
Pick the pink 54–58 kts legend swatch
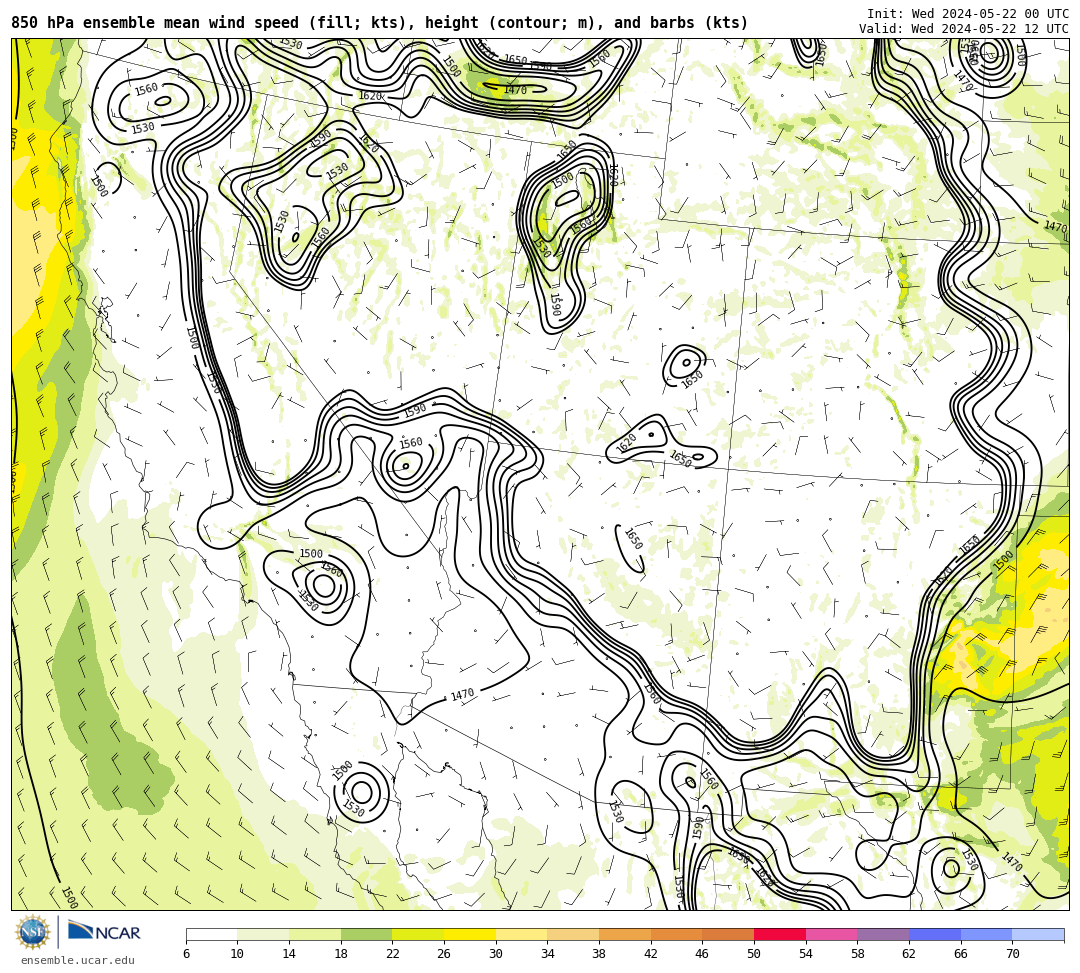pos(831,934)
